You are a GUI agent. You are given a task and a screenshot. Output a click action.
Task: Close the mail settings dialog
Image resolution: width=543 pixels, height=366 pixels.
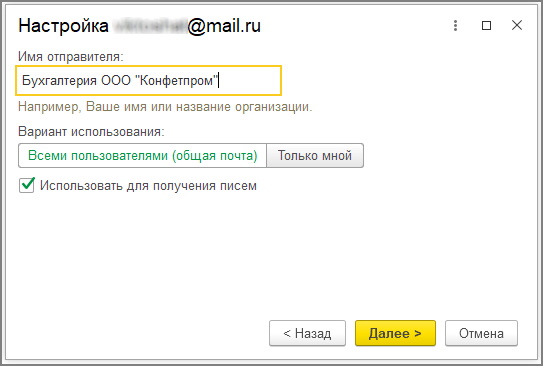tap(517, 25)
